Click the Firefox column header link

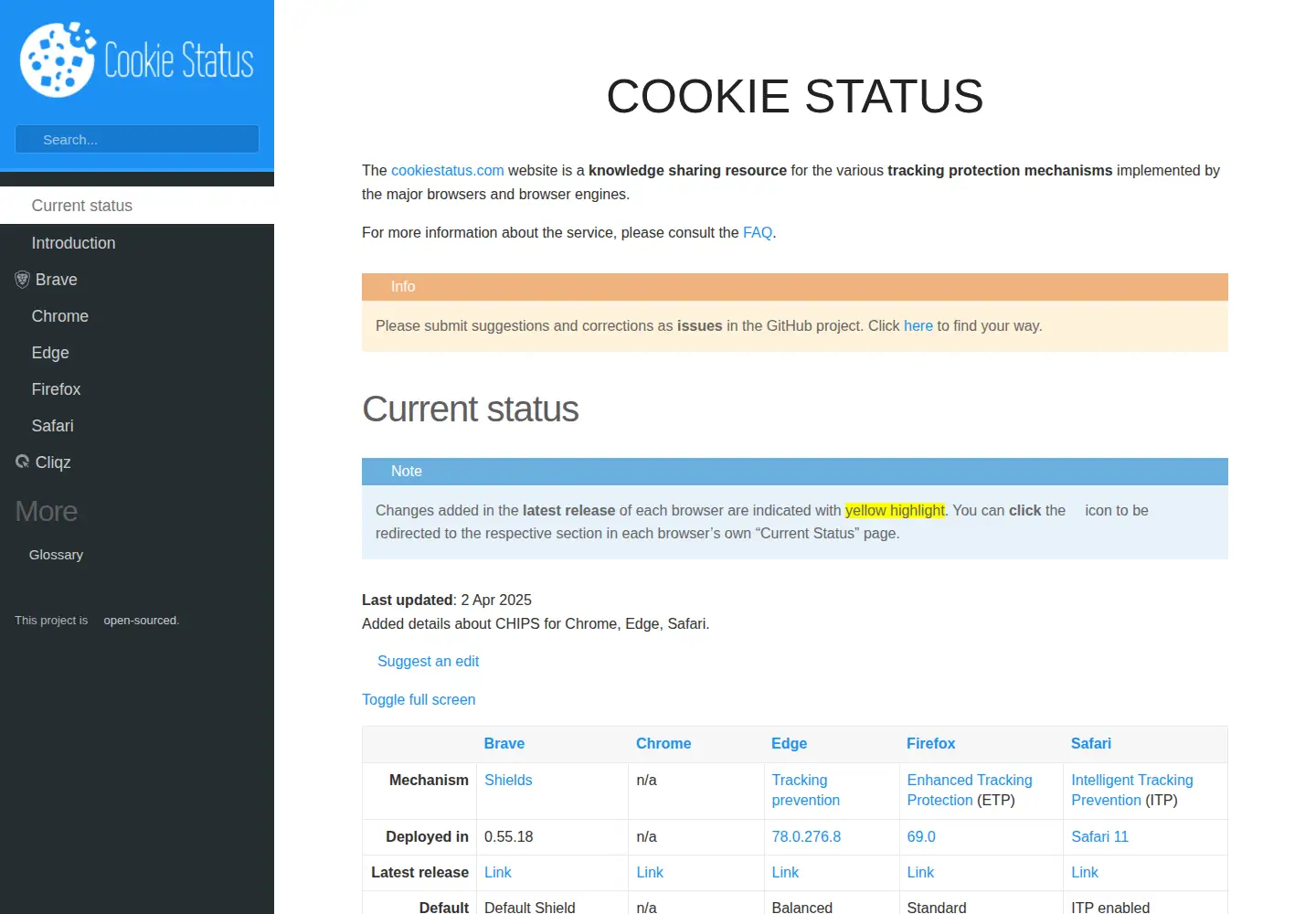930,743
